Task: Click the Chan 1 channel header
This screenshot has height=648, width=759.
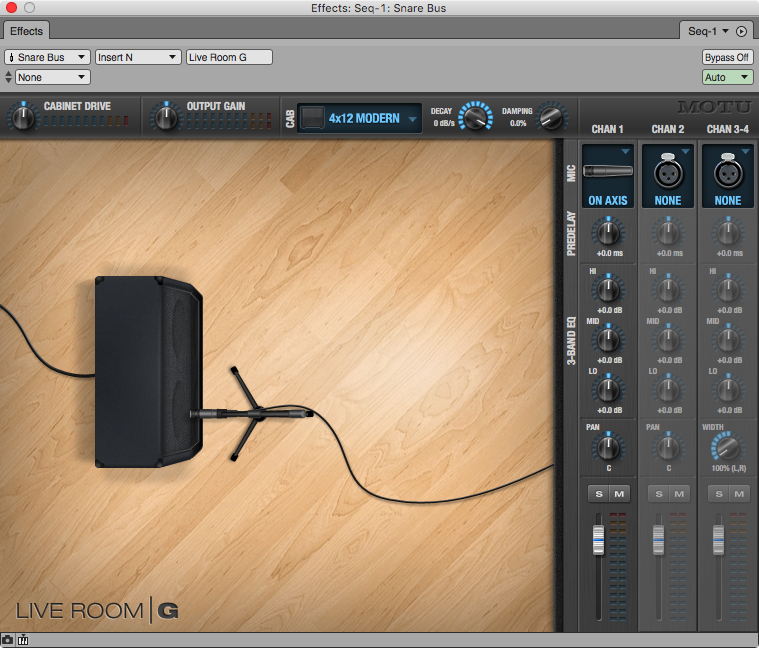Action: tap(607, 129)
